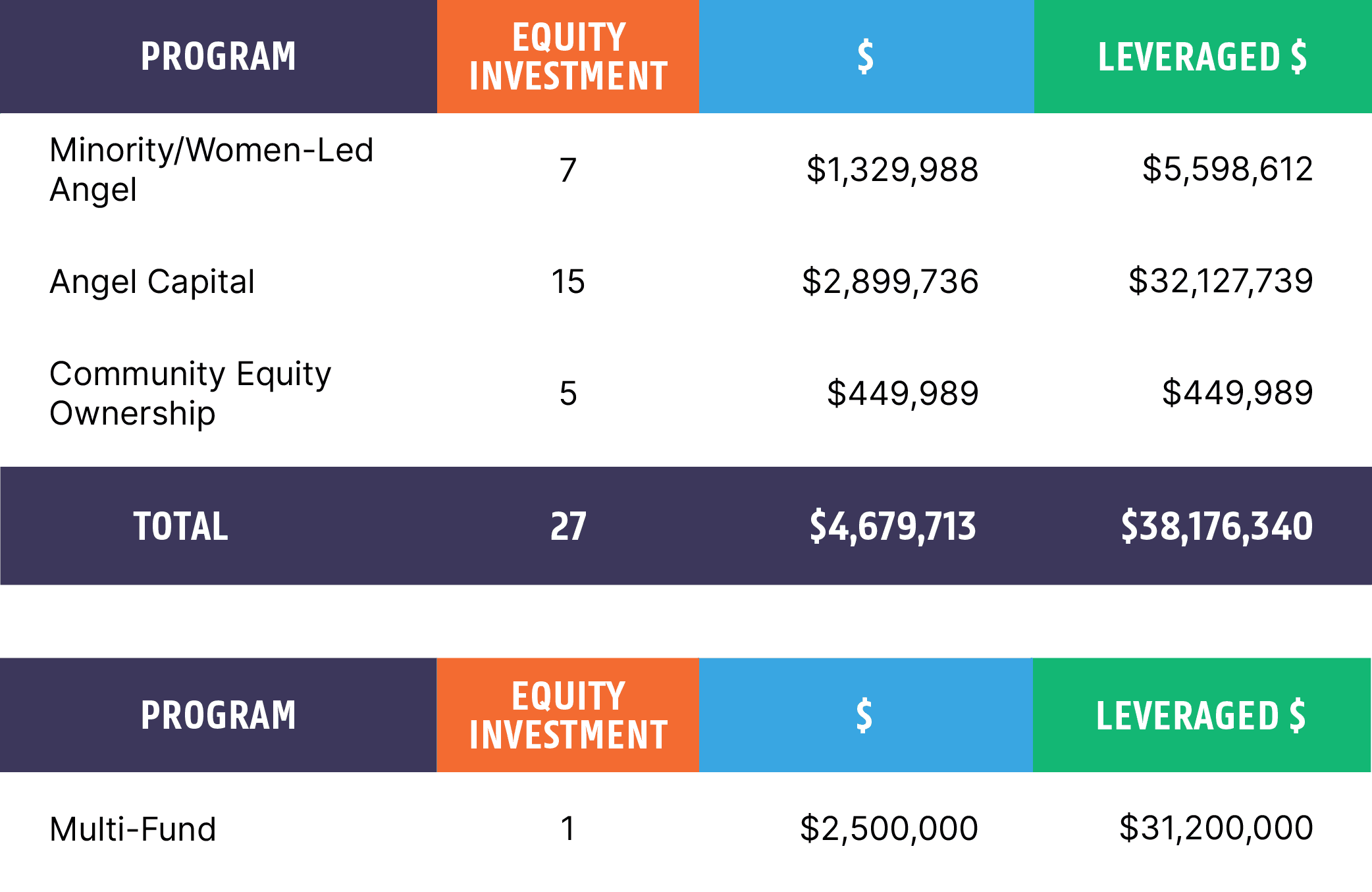This screenshot has height=892, width=1372.
Task: Select the Community Equity Ownership count 5
Action: pos(568,394)
